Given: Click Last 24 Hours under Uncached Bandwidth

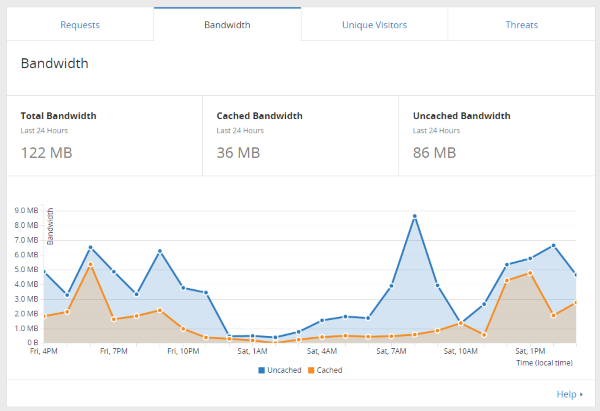Looking at the screenshot, I should click(x=437, y=130).
